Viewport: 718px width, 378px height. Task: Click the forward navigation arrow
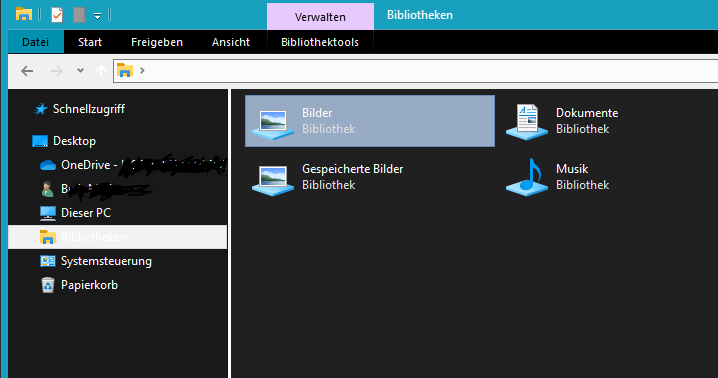(x=57, y=71)
